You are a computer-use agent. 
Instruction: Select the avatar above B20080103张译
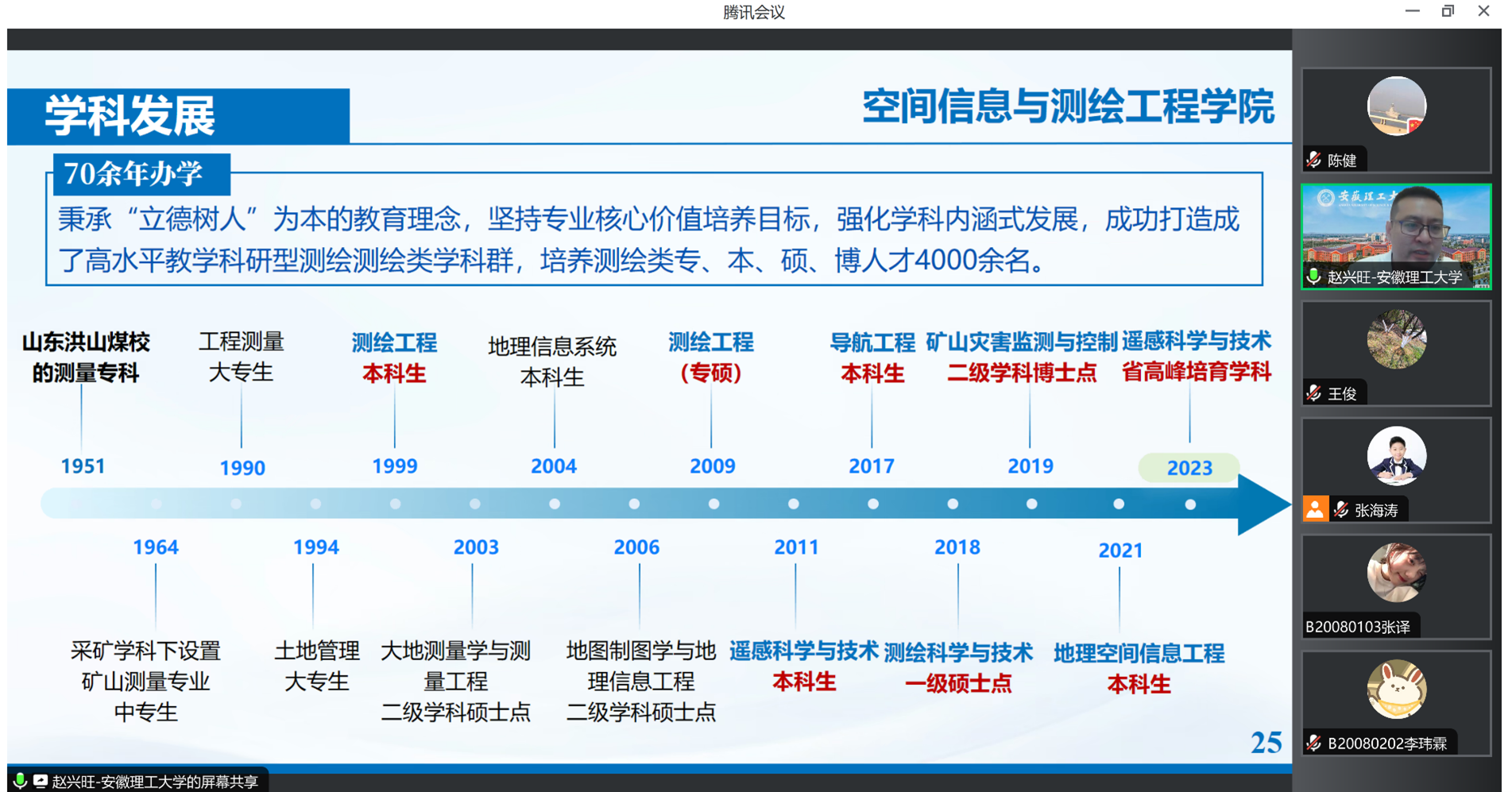pos(1396,573)
